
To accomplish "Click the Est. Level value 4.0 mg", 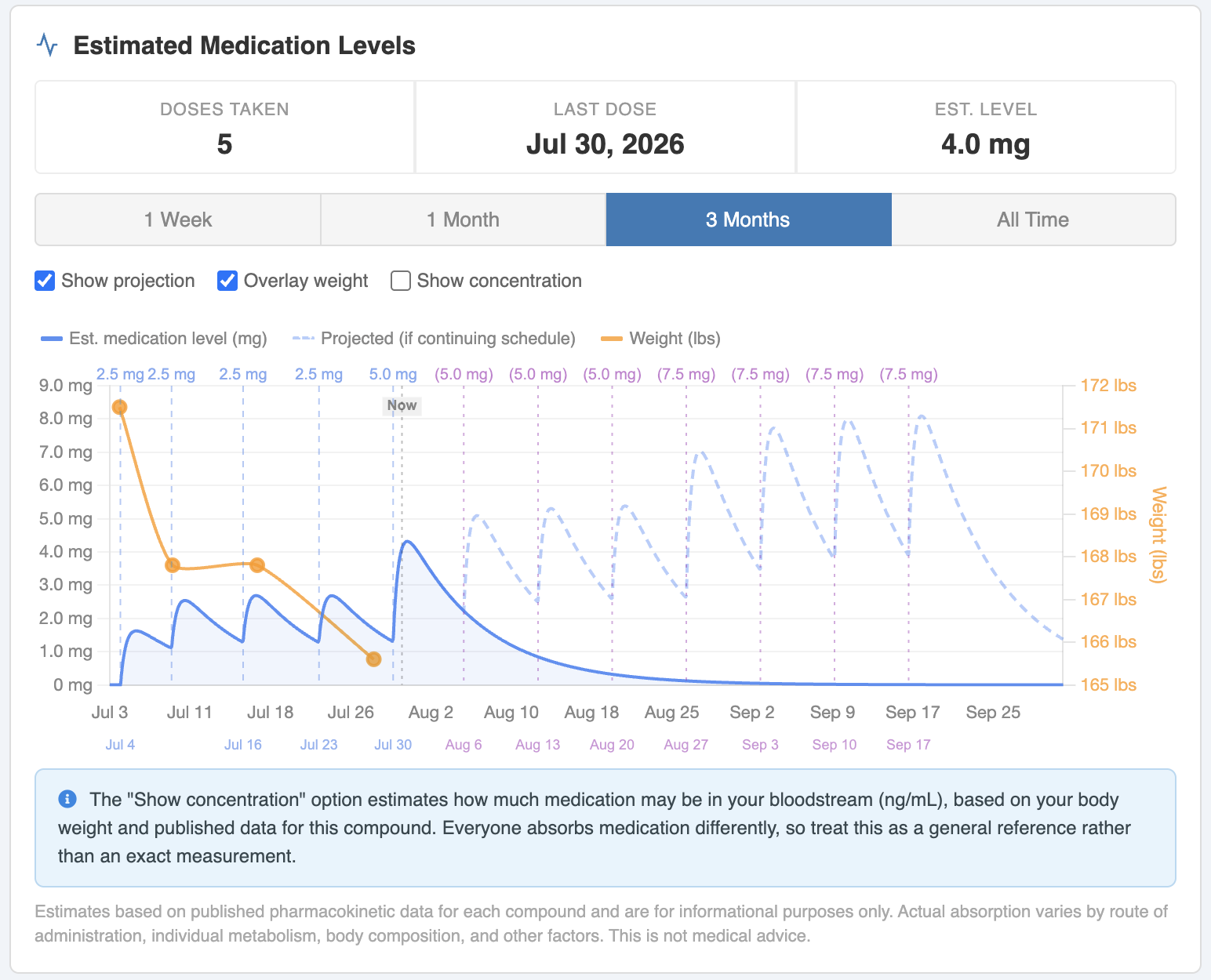I will click(986, 144).
